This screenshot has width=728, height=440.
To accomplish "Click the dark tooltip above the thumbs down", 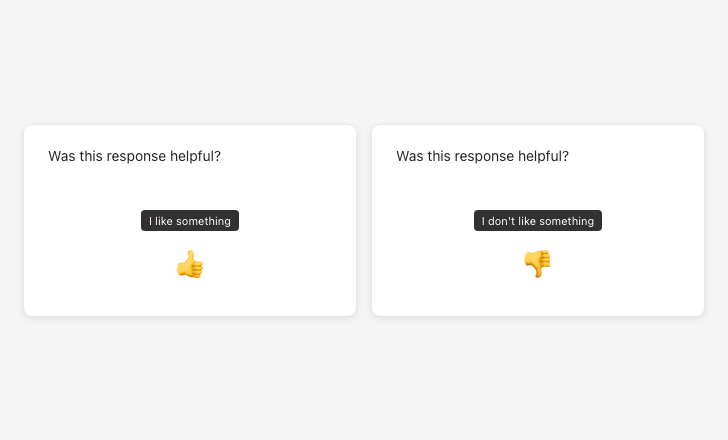I will click(x=538, y=221).
